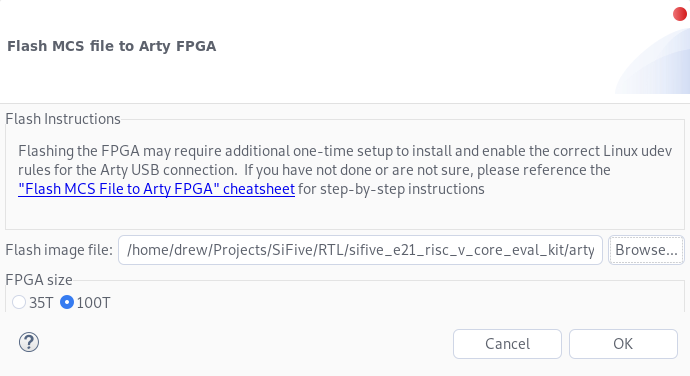
Task: Open the "Flash MCS File to Arty FPGA" cheatsheet link
Action: click(x=156, y=189)
